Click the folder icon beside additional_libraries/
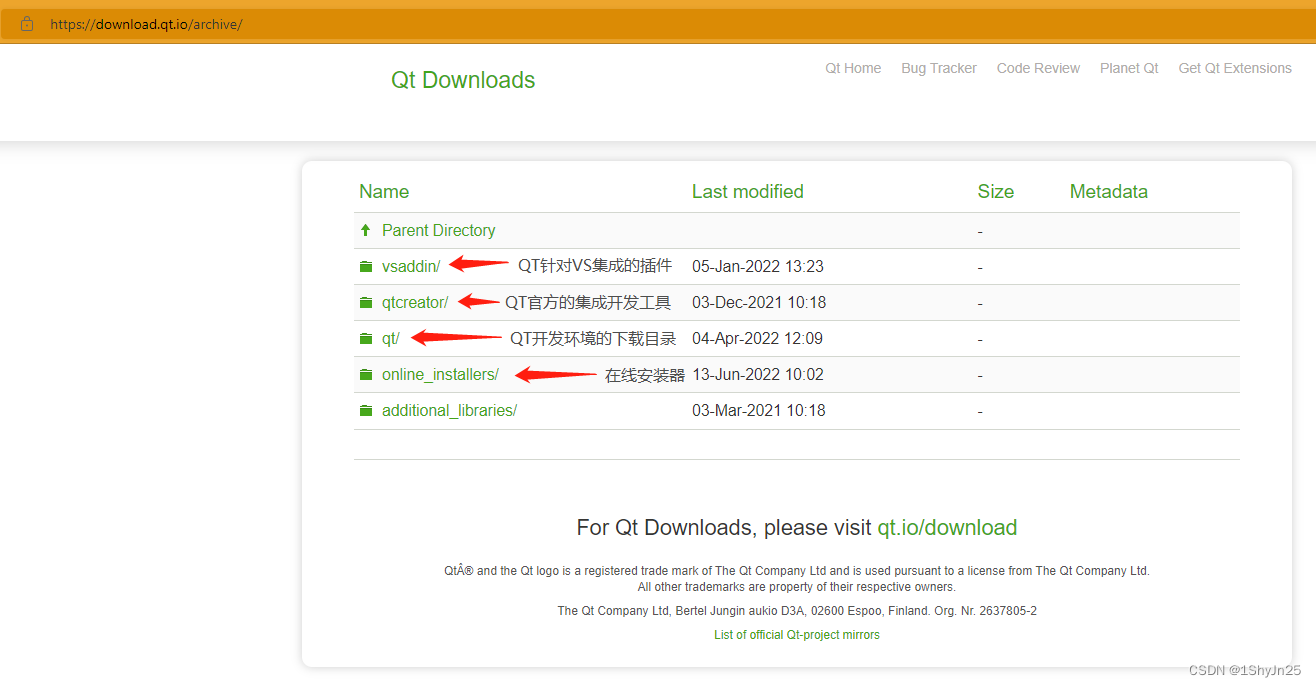The height and width of the screenshot is (687, 1316). pos(366,411)
